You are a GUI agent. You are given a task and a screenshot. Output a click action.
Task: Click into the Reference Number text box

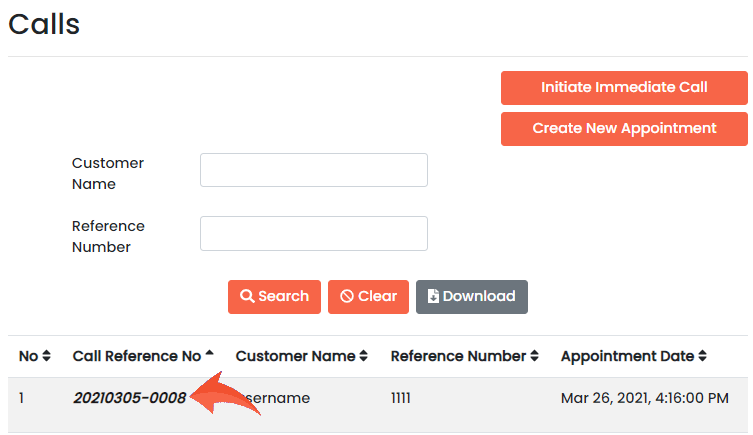pos(313,233)
